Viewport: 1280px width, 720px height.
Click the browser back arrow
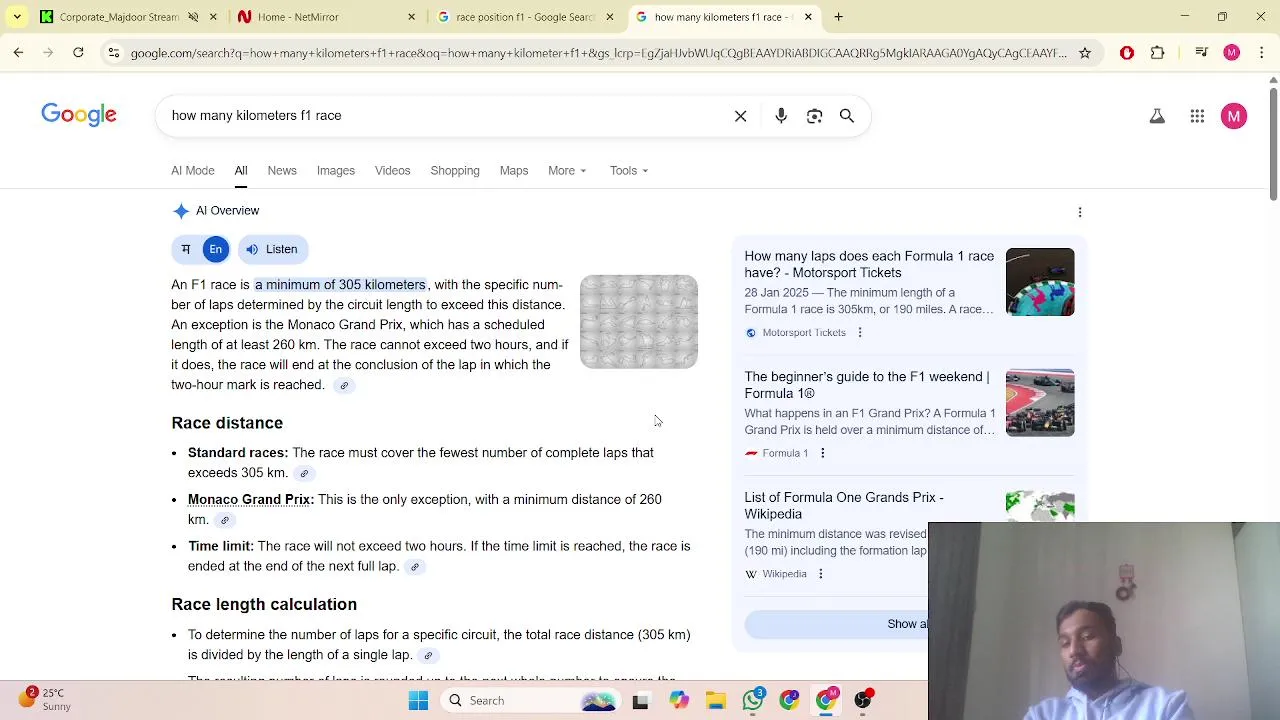(x=18, y=52)
